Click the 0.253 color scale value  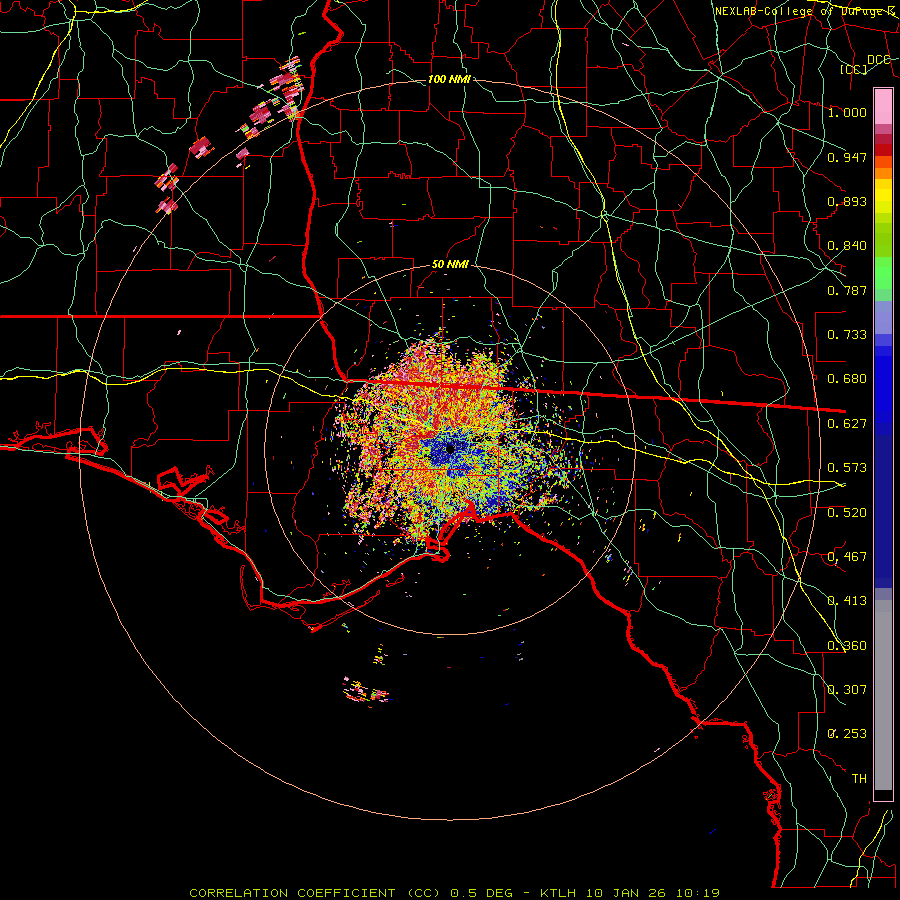847,734
